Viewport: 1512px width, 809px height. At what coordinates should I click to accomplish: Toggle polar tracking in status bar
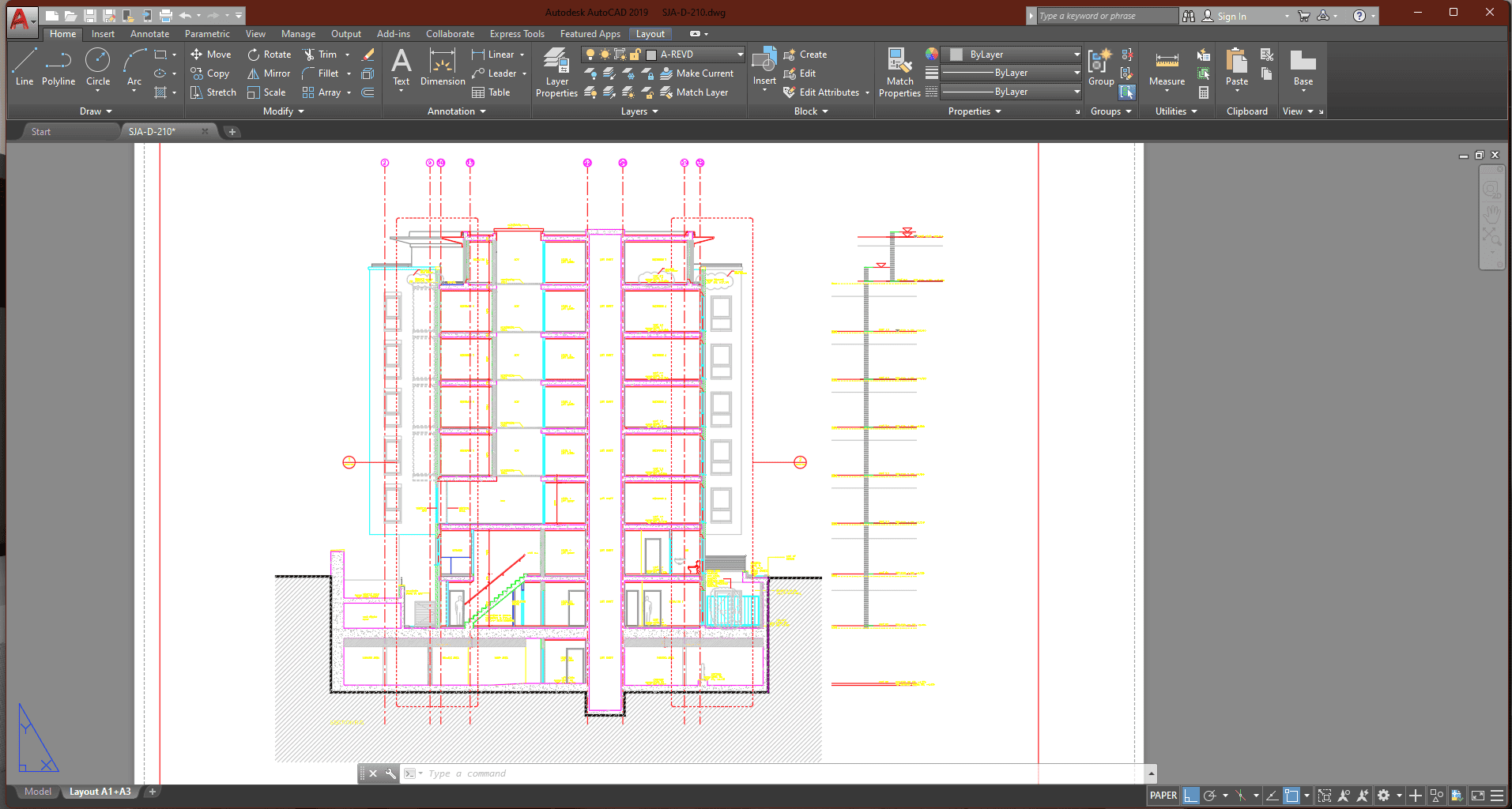[1209, 796]
